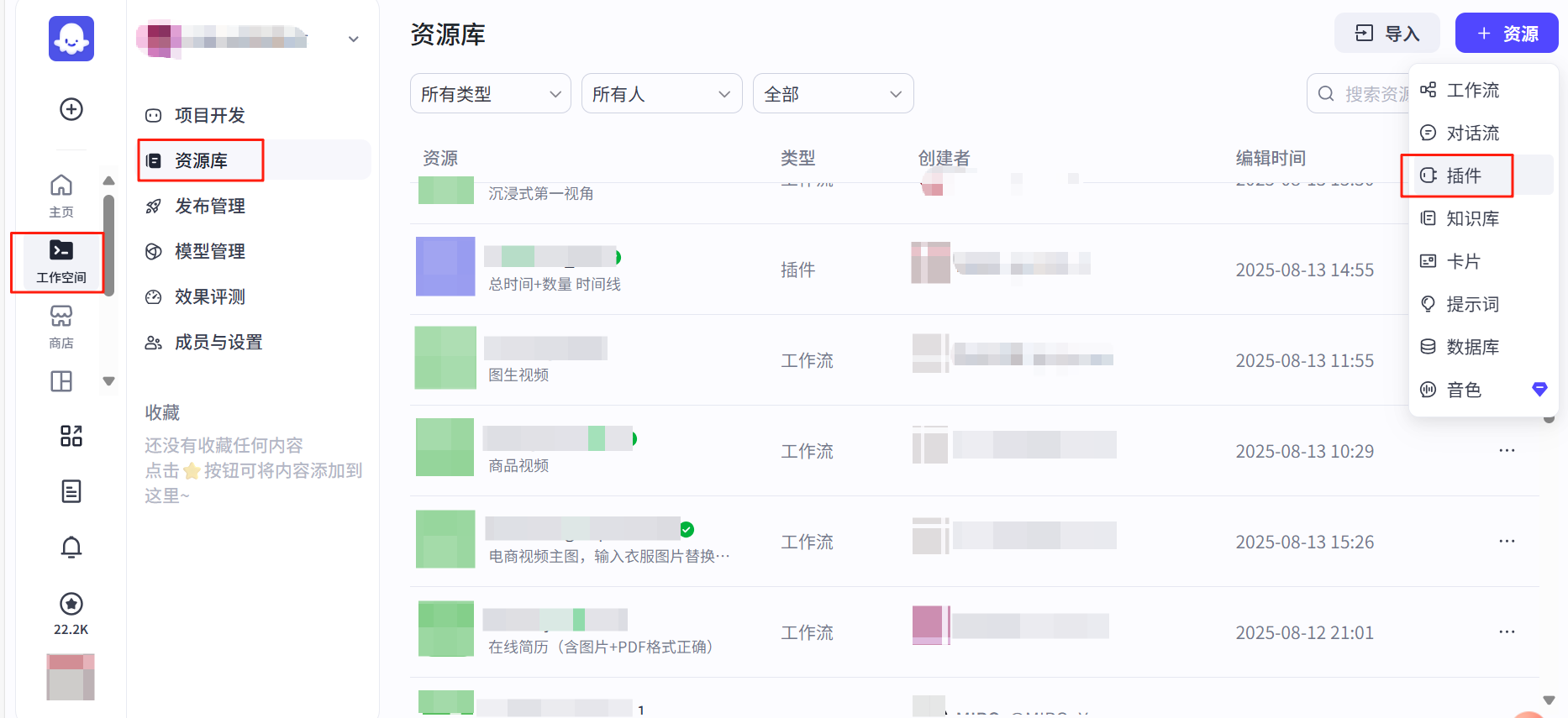Open the apps grid icon in sidebar
The width and height of the screenshot is (1568, 718).
[71, 436]
